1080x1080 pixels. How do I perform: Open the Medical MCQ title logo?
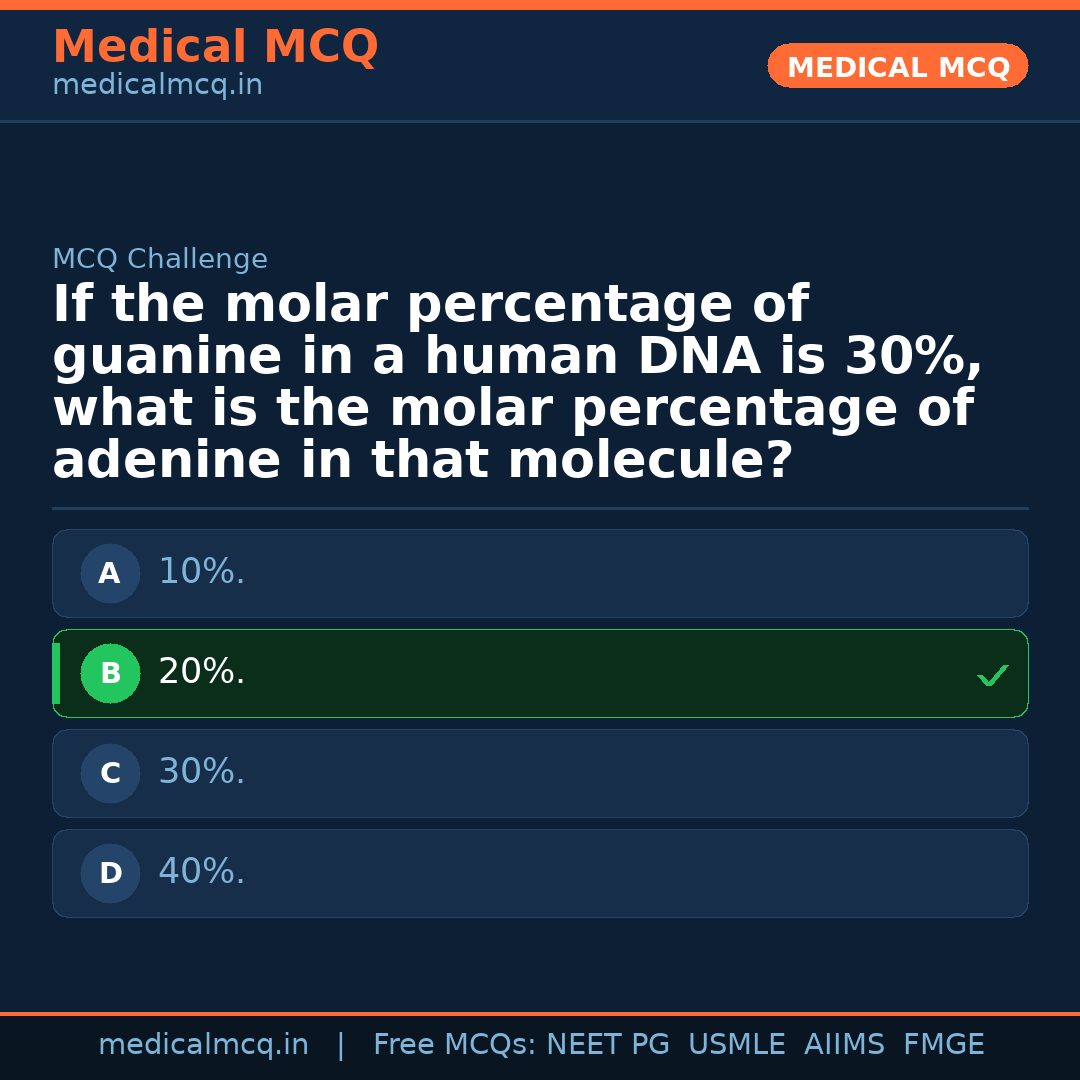point(215,47)
